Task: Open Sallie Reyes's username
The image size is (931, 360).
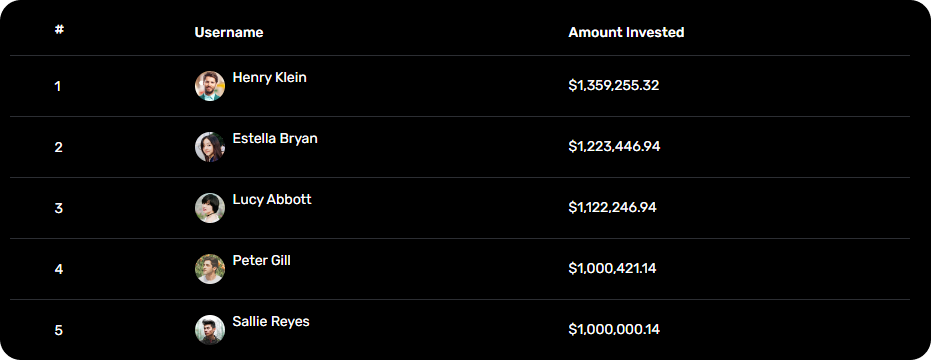Action: click(271, 321)
